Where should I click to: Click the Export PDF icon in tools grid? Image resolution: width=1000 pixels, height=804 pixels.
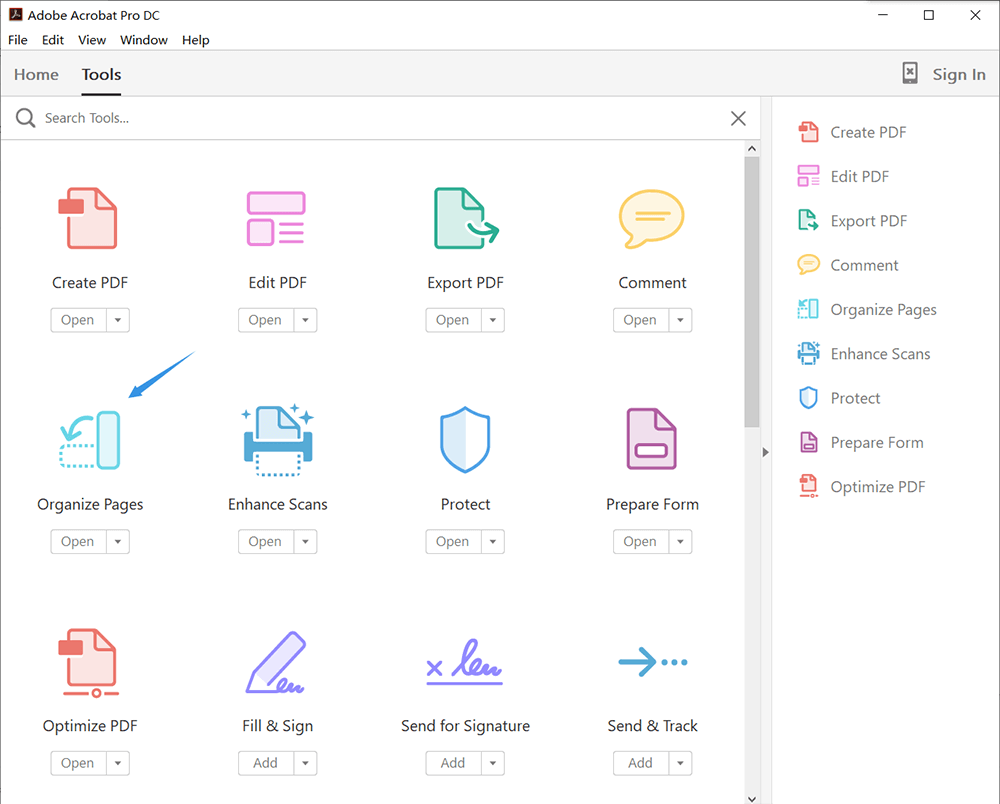click(x=465, y=218)
